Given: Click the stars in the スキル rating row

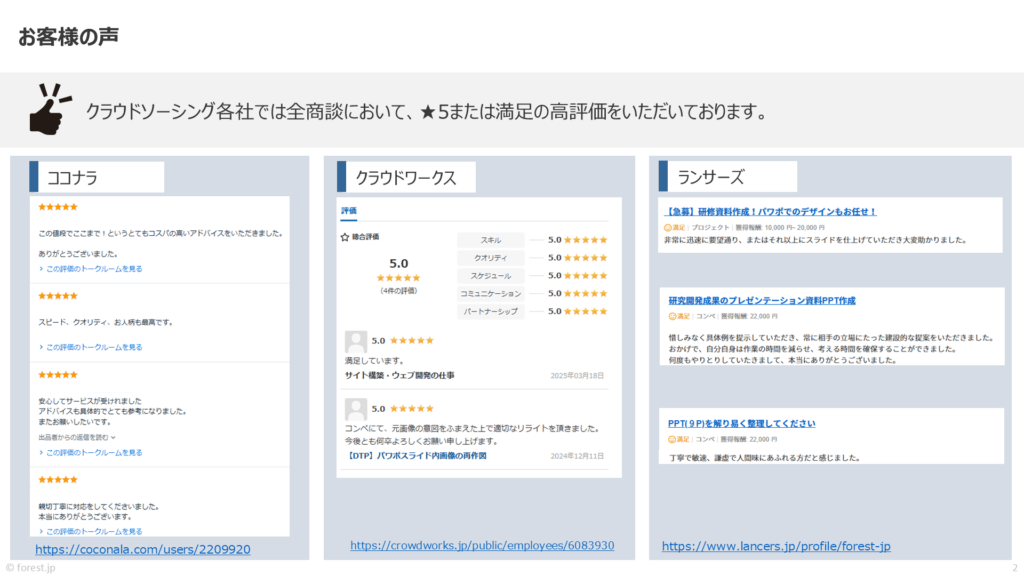Looking at the screenshot, I should [586, 240].
